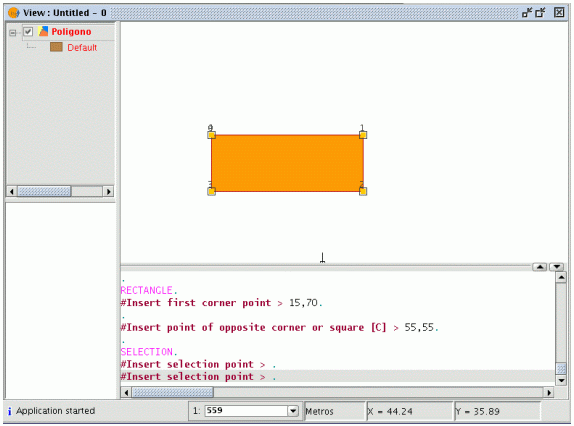
Task: Select the Poligono layer name
Action: 71,32
